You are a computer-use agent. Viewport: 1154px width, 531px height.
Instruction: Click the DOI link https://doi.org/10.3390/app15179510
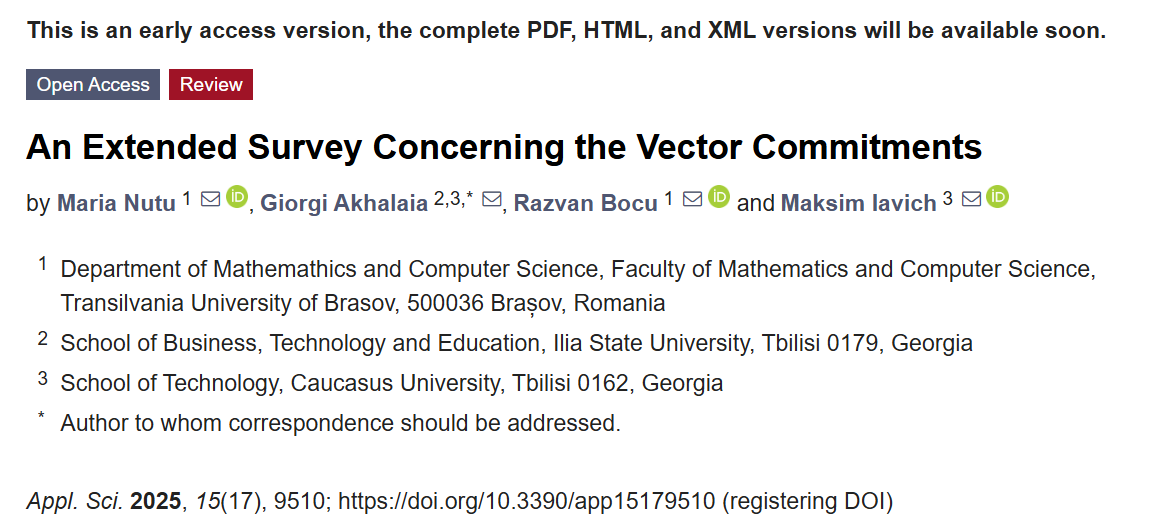coord(526,502)
